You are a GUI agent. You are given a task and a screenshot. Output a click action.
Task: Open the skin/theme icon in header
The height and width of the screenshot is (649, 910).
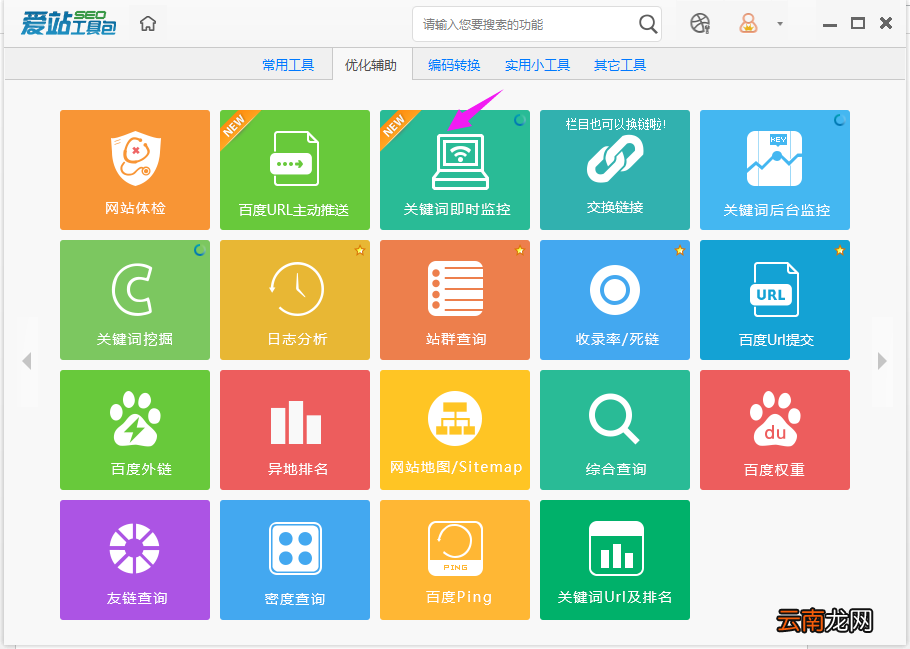coord(700,24)
